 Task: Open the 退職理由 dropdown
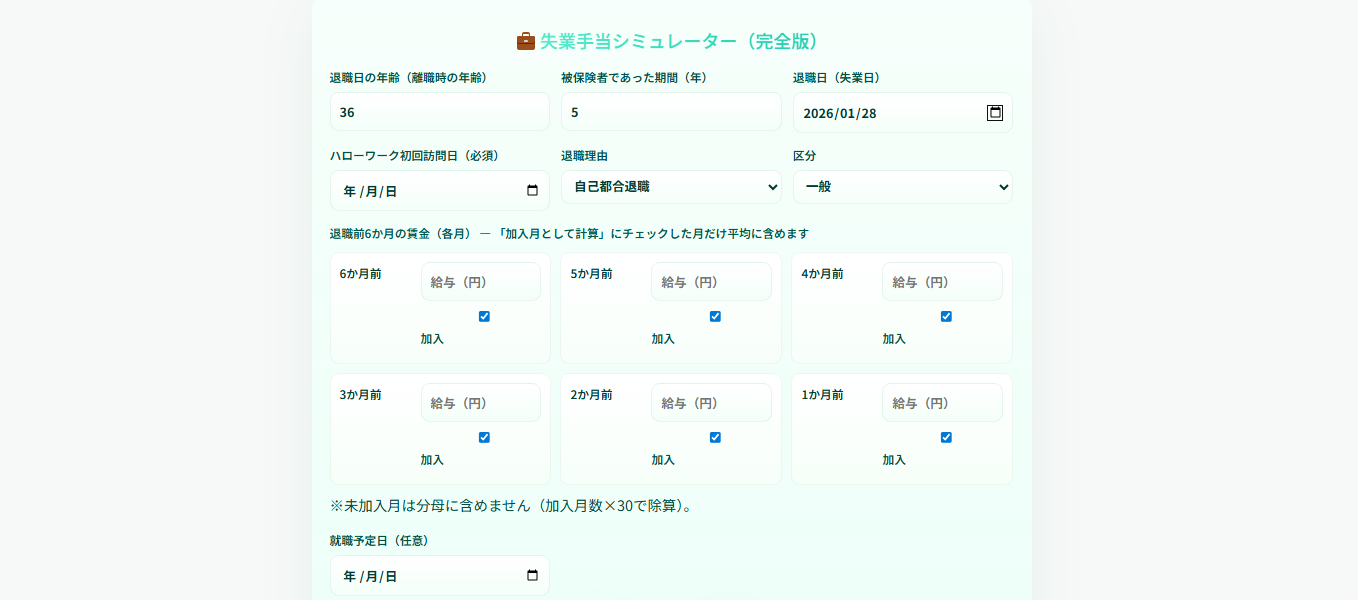tap(671, 187)
